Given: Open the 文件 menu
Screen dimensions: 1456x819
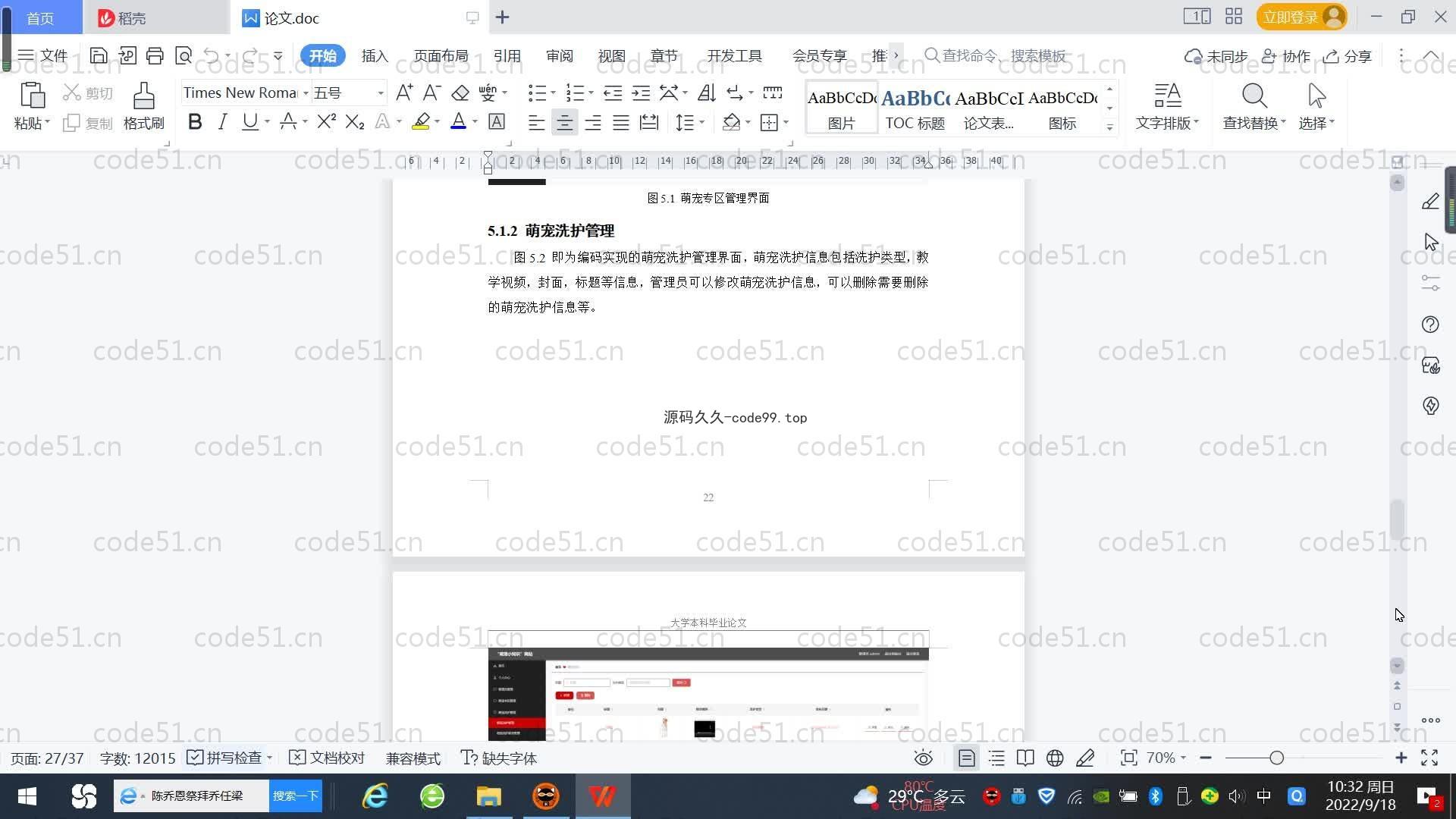Looking at the screenshot, I should click(x=42, y=55).
